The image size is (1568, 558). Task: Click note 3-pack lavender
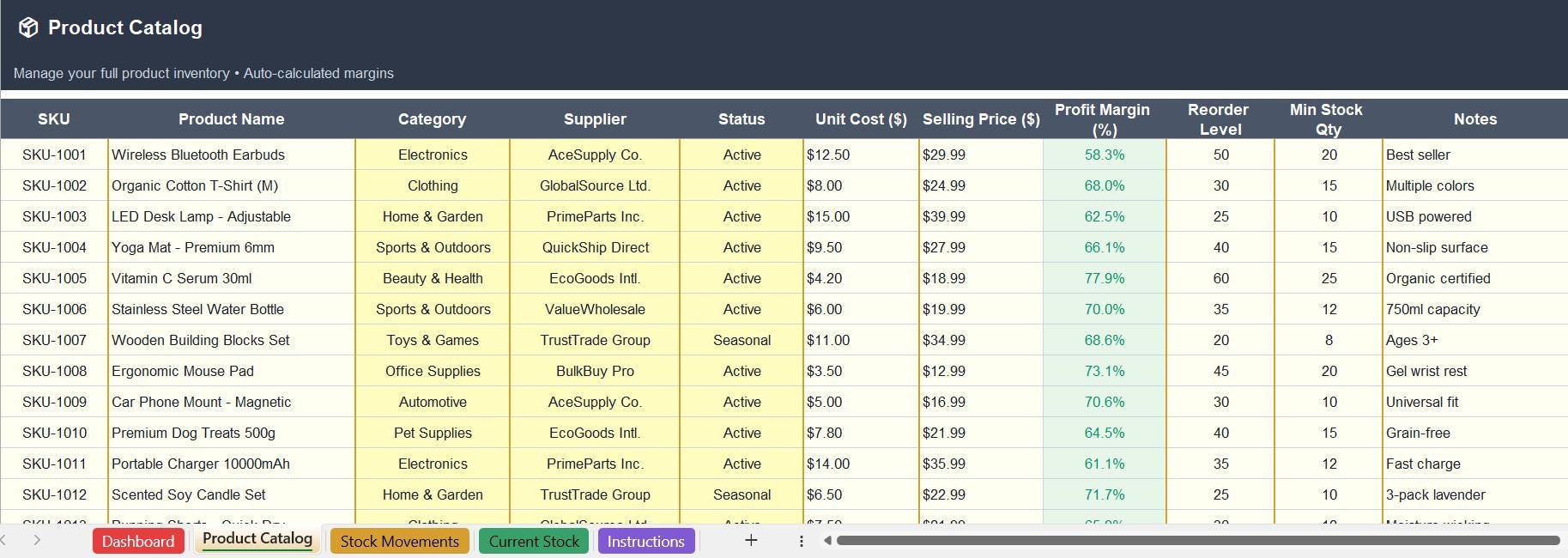[x=1474, y=494]
